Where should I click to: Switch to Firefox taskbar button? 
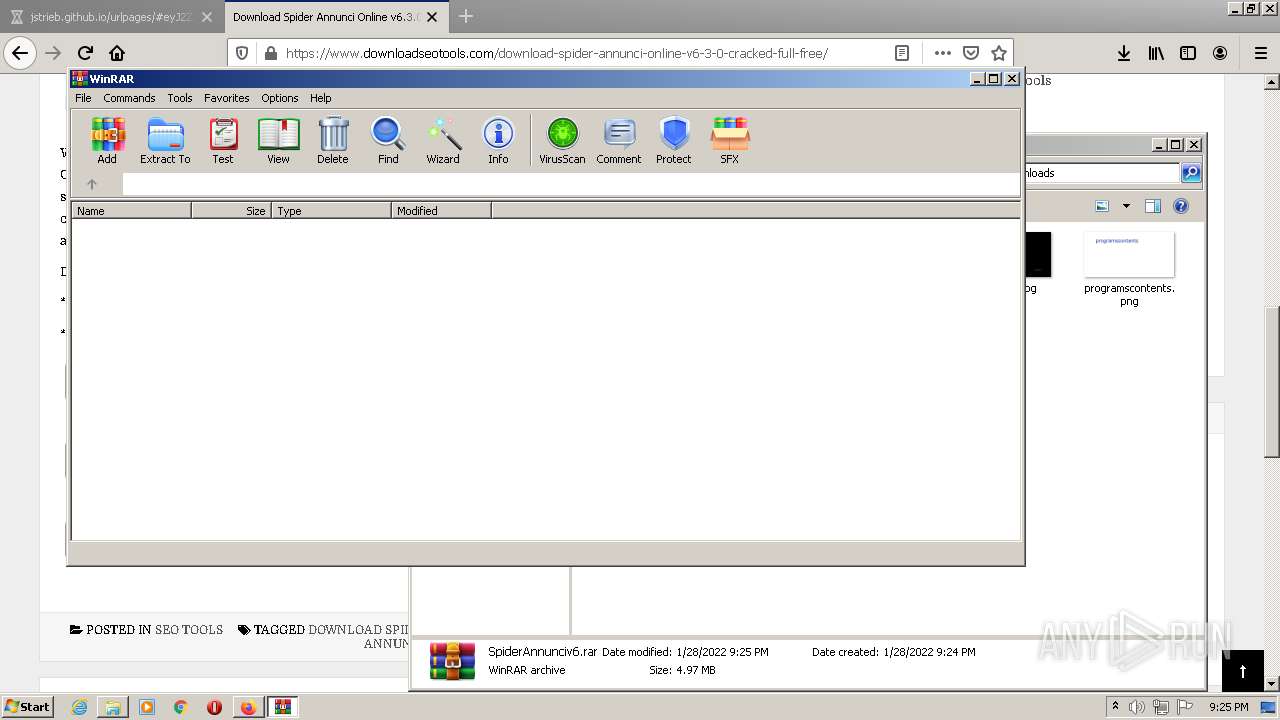pyautogui.click(x=247, y=707)
